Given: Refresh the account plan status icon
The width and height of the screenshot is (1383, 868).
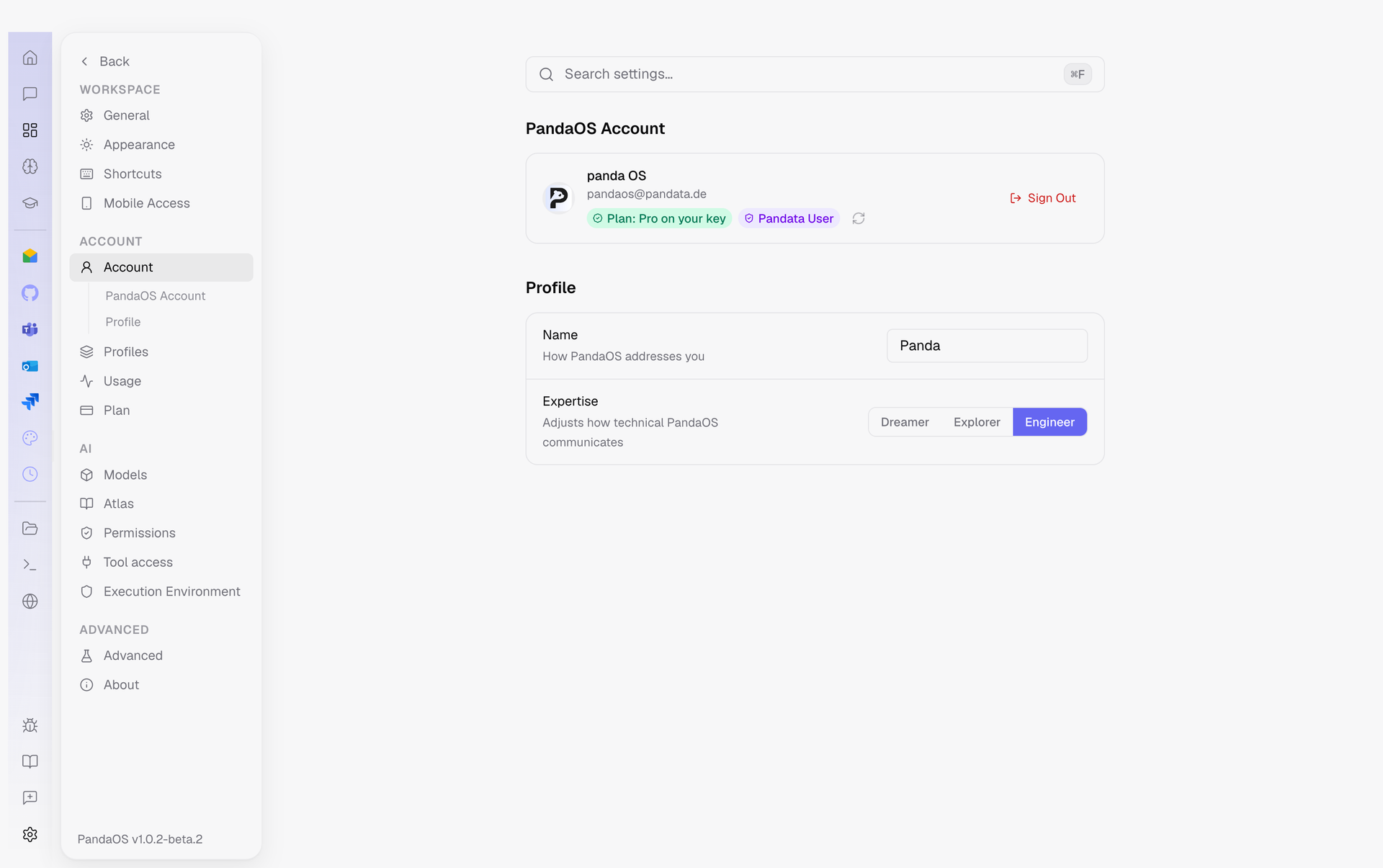Looking at the screenshot, I should (859, 218).
